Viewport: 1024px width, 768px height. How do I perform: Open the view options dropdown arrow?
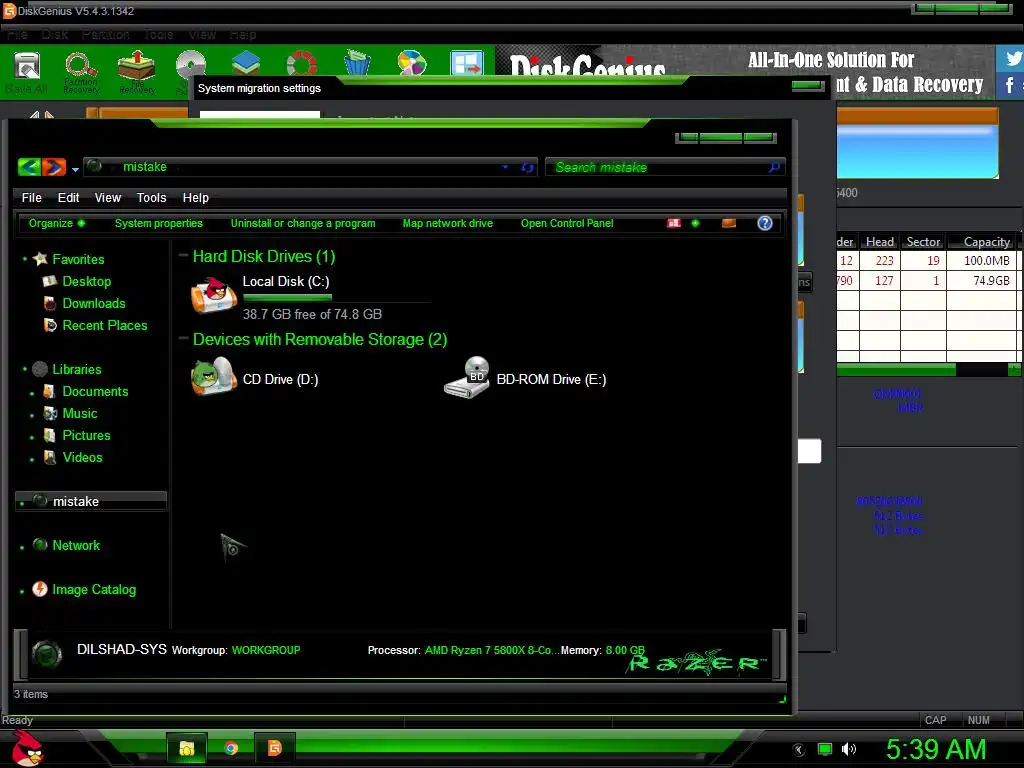click(696, 223)
